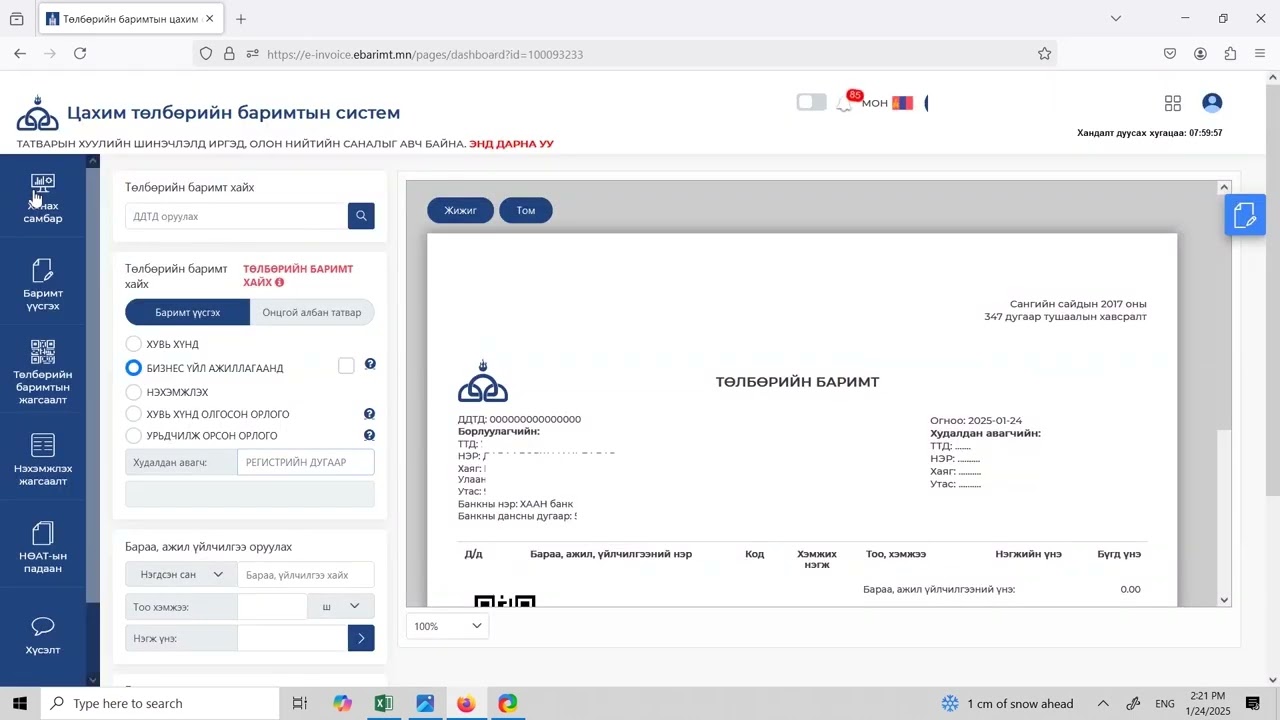Viewport: 1280px width, 720px height.
Task: Open the apps grid icon in header
Action: [1173, 103]
